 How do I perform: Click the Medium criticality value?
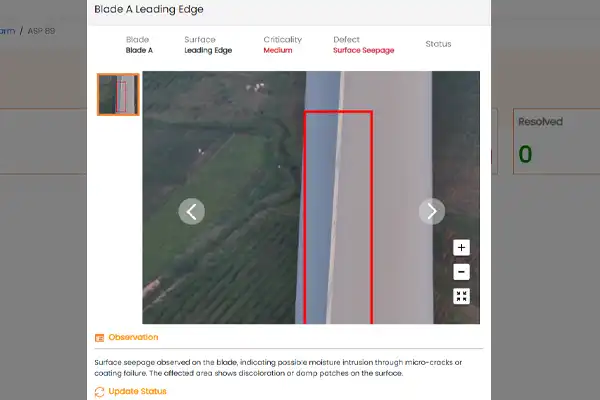(x=278, y=50)
